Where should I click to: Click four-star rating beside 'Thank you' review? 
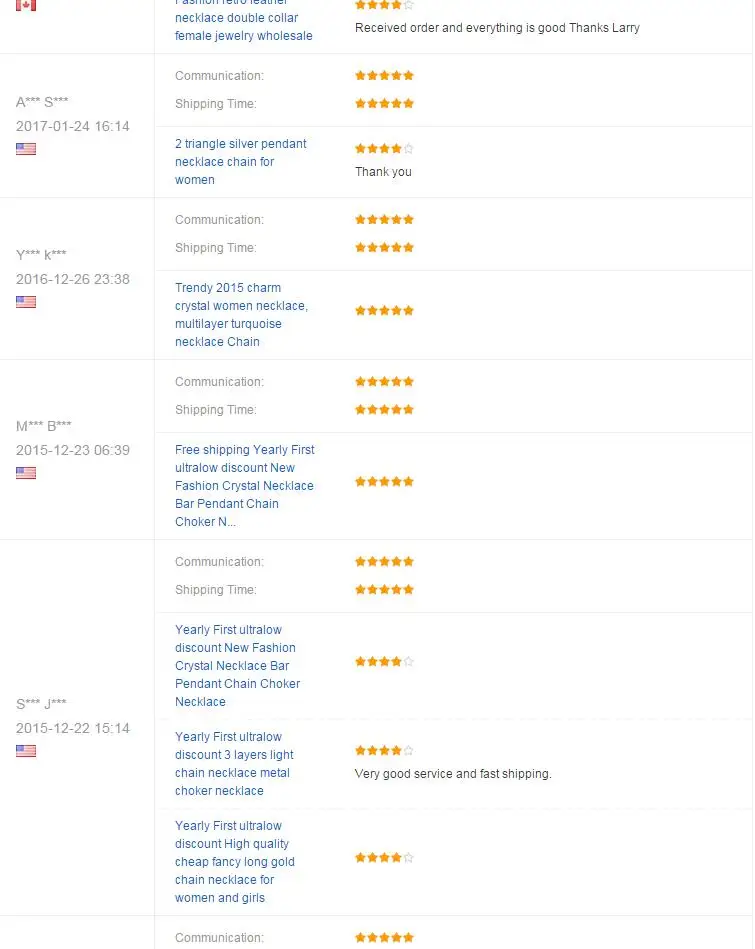[384, 148]
